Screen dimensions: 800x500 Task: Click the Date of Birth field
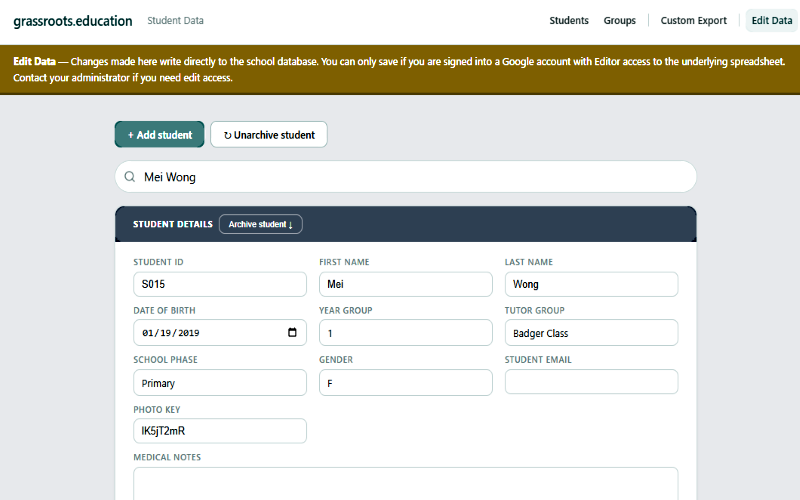220,333
